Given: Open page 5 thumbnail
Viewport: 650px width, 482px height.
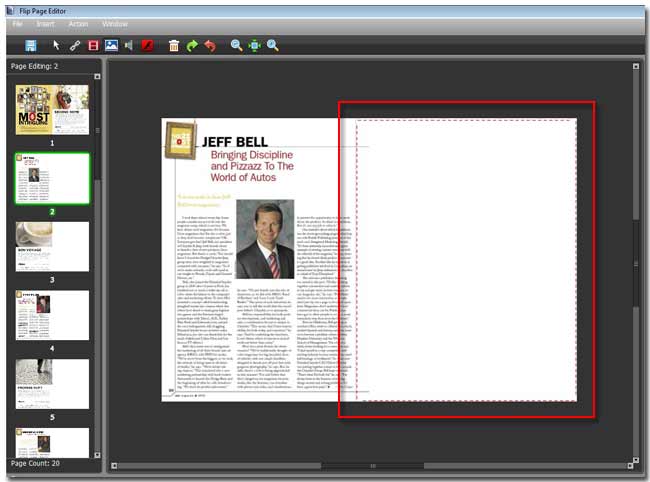Looking at the screenshot, I should (52, 384).
